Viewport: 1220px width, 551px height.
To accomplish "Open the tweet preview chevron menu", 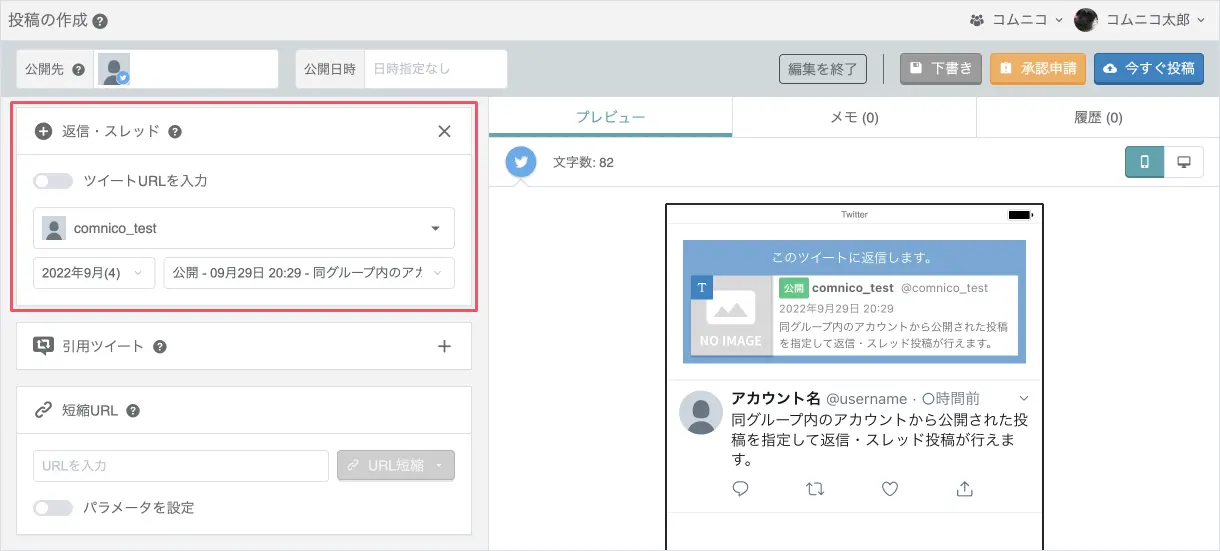I will tap(1023, 398).
